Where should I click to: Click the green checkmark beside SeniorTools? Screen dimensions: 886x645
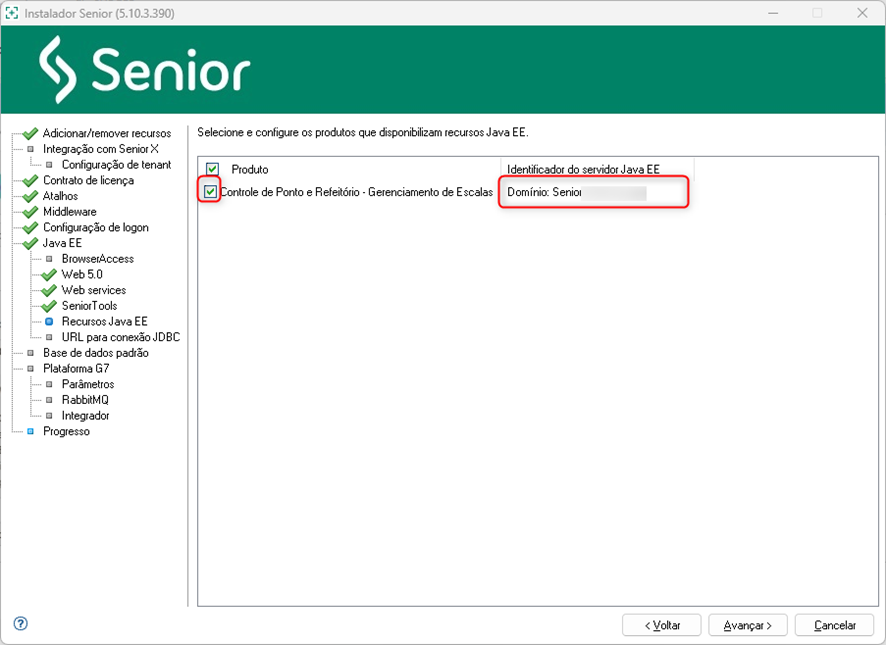(x=49, y=306)
